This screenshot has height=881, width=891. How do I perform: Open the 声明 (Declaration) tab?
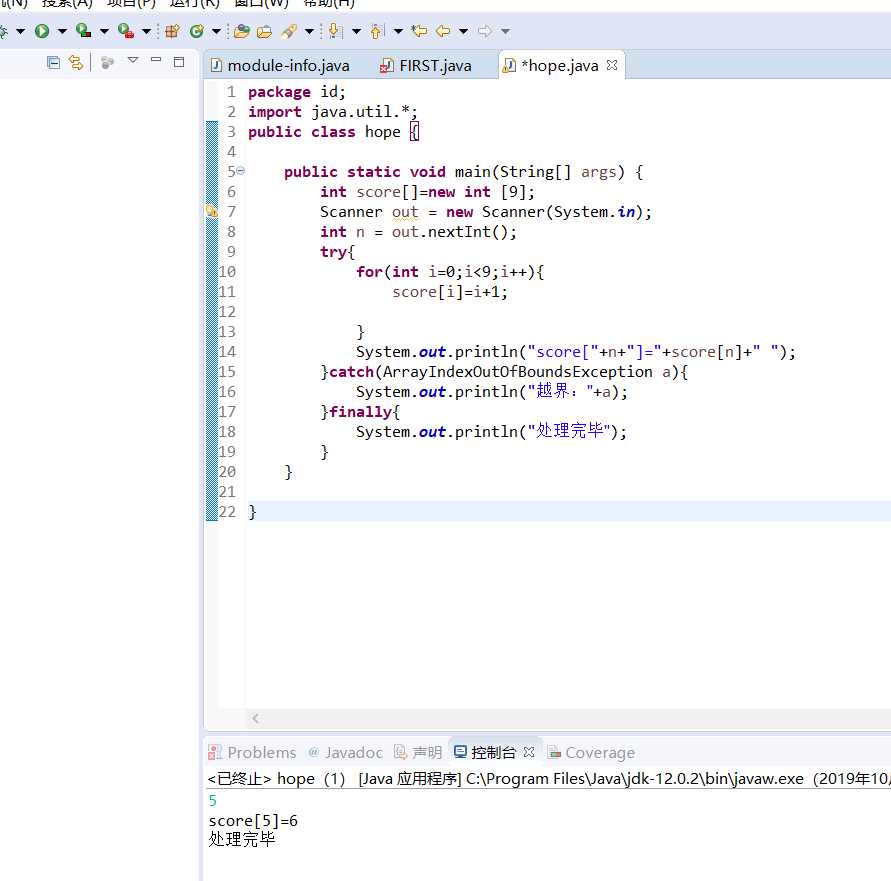pyautogui.click(x=418, y=753)
